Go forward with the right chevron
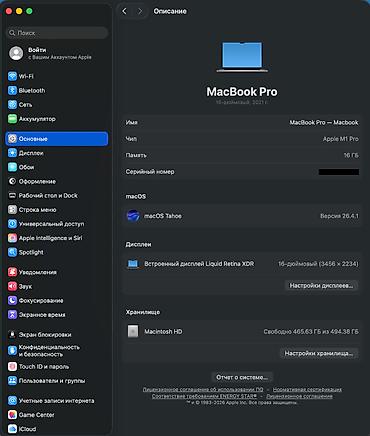Screen dimensions: 370x436 [x=140, y=11]
